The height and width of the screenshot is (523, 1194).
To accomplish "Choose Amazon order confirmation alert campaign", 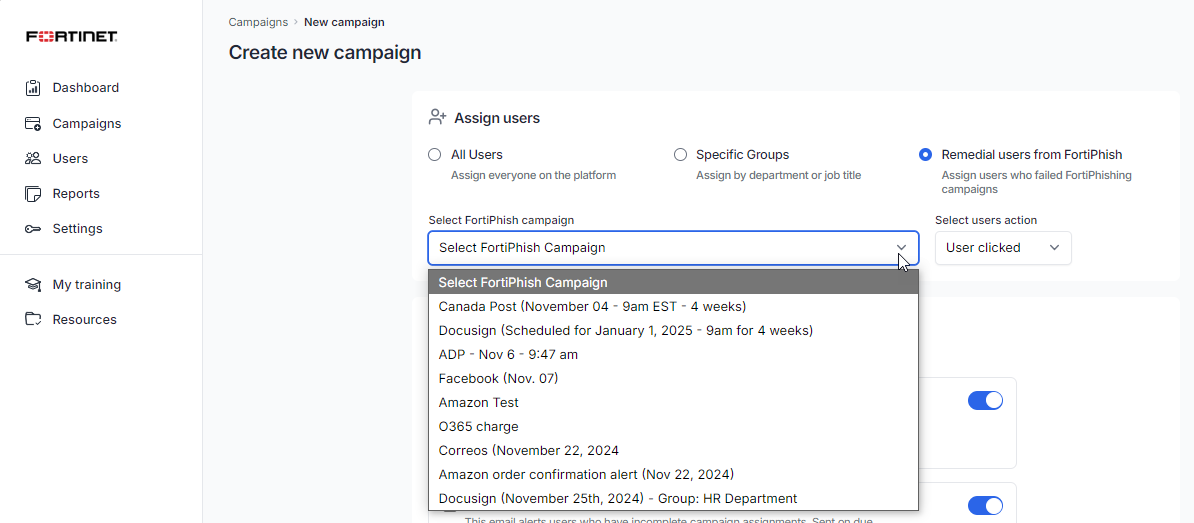I will (673, 474).
